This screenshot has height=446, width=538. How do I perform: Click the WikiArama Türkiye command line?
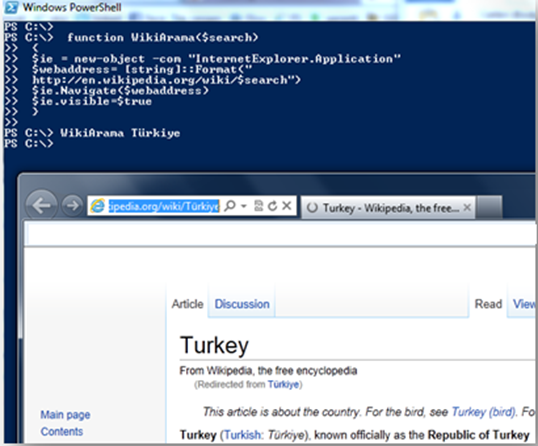coord(120,133)
